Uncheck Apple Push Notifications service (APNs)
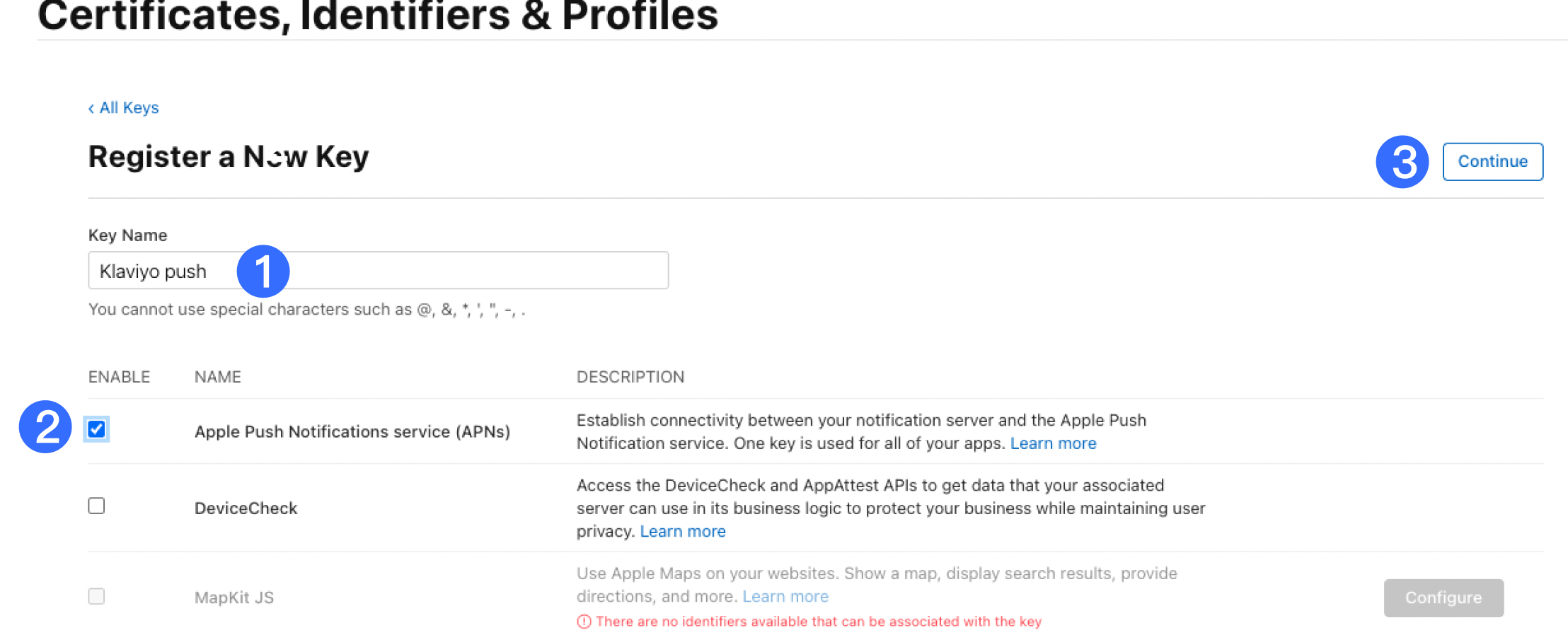 point(96,428)
